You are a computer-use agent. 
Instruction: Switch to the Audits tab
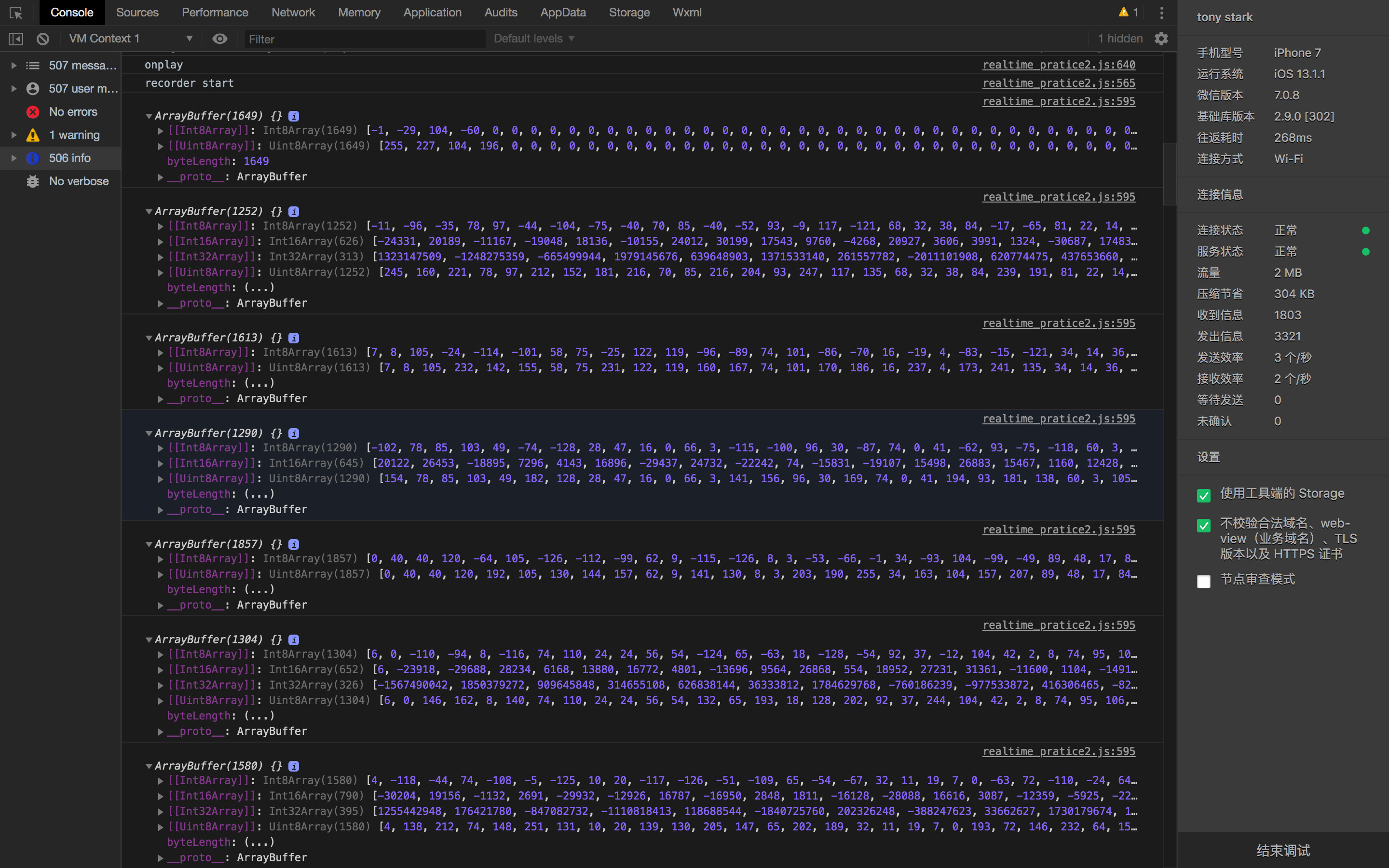pyautogui.click(x=501, y=12)
